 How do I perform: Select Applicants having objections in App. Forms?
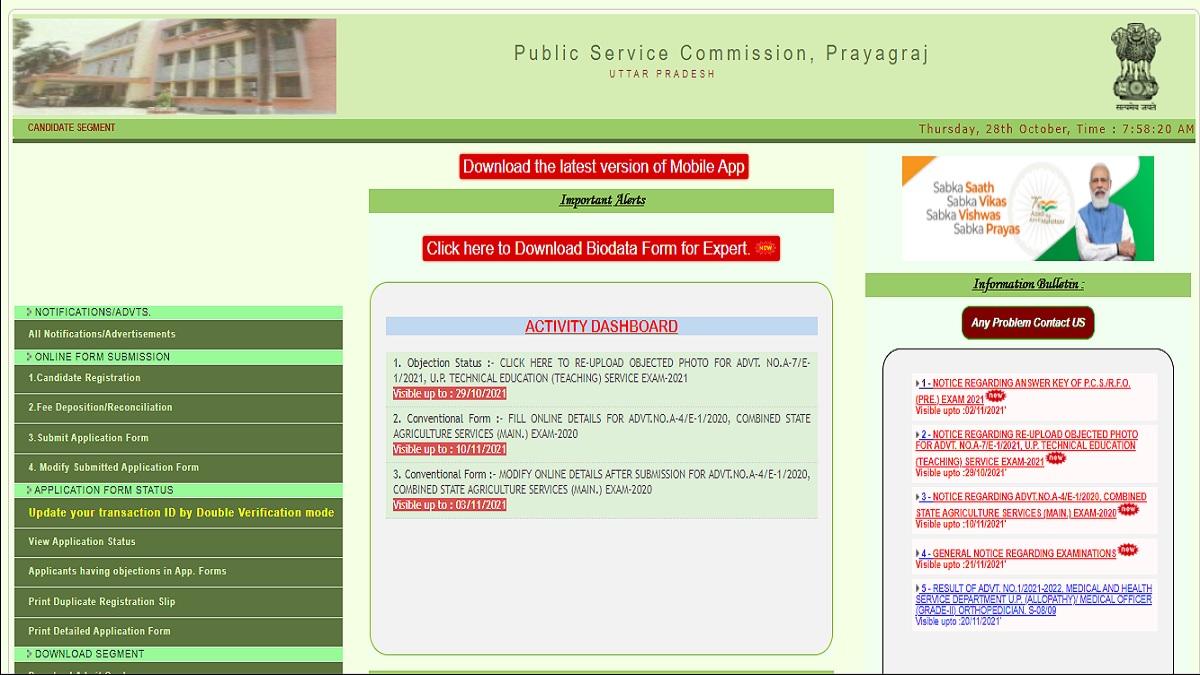tap(127, 571)
